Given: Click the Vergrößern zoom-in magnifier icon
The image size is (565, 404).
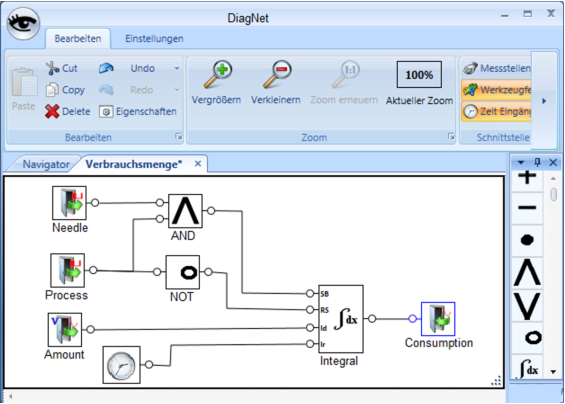Looking at the screenshot, I should 218,75.
